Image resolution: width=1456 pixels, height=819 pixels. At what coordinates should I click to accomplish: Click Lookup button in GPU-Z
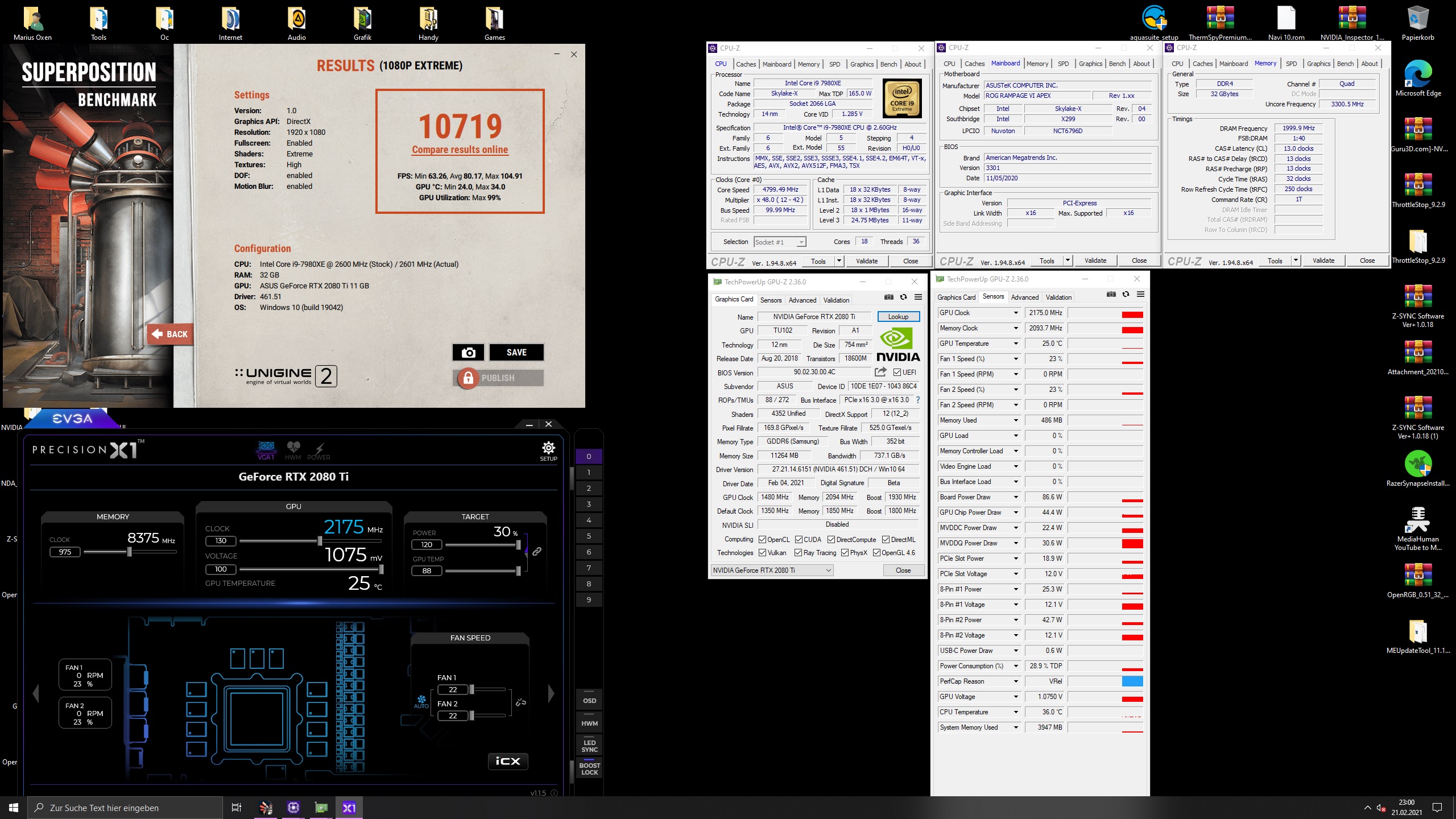click(898, 317)
